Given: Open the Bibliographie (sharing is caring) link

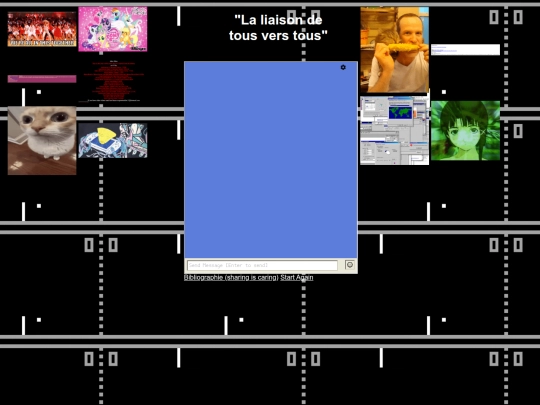Looking at the screenshot, I should [x=231, y=278].
